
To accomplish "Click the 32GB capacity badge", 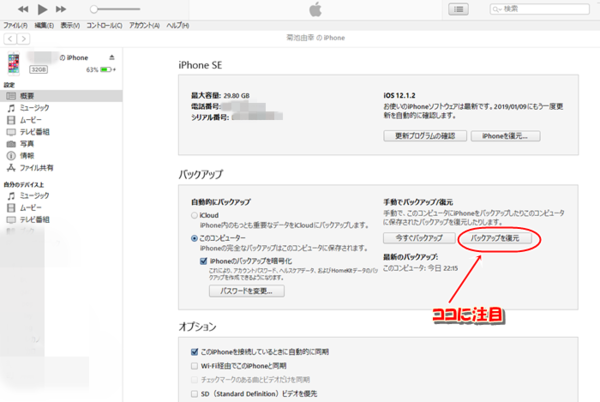I will [x=39, y=70].
